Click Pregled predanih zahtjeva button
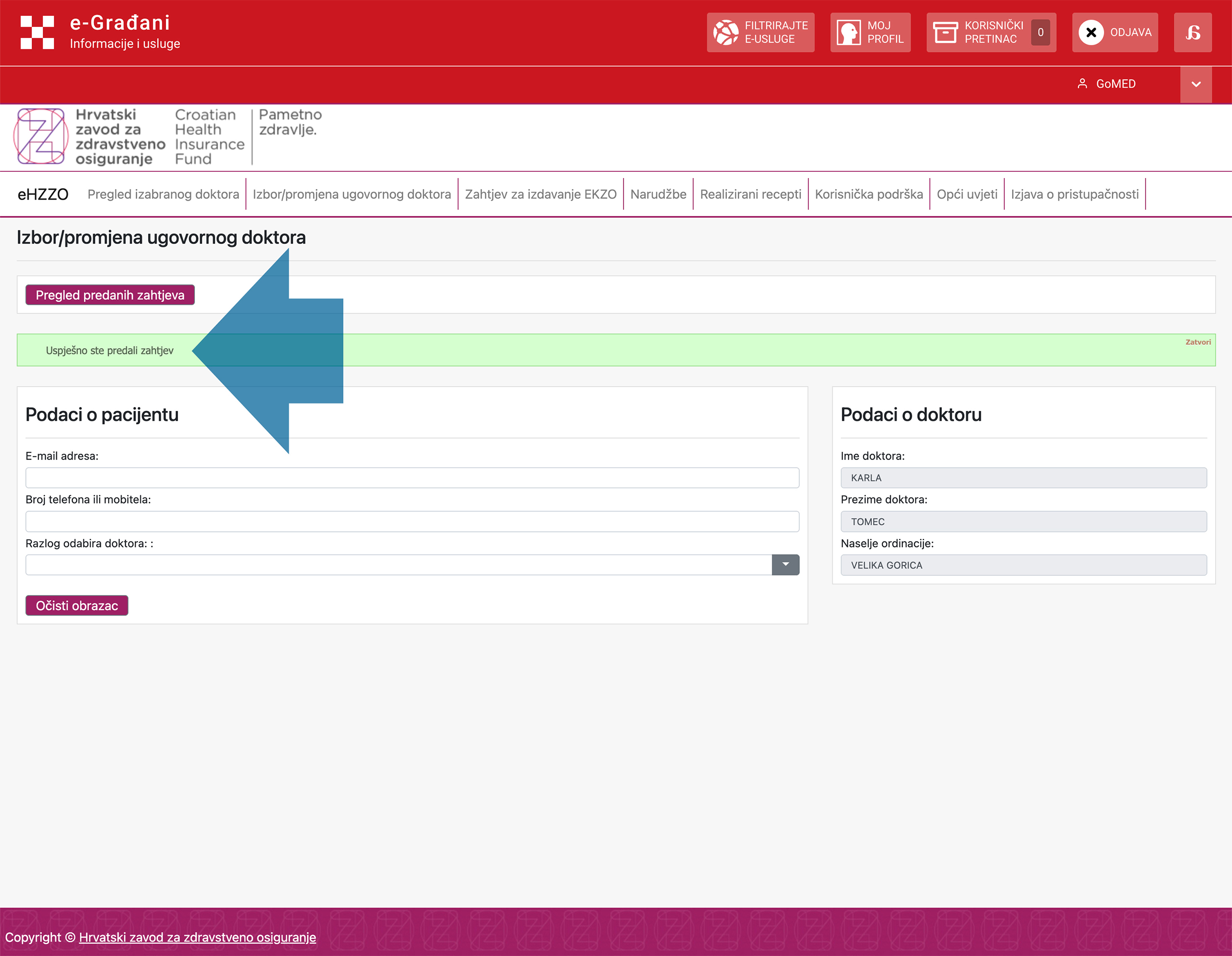 pyautogui.click(x=110, y=295)
